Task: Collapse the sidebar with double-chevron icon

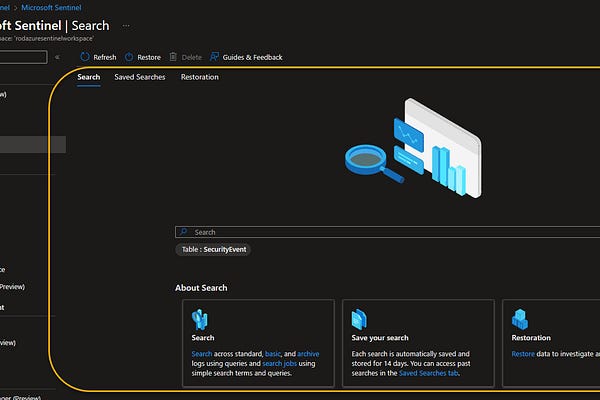Action: point(57,57)
